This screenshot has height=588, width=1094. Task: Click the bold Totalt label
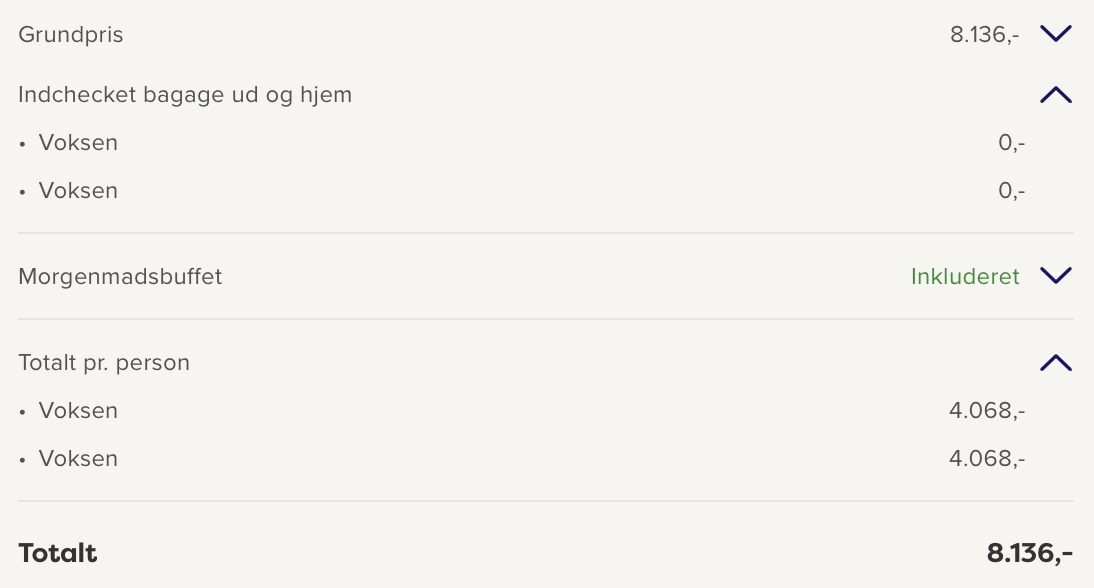tap(58, 553)
